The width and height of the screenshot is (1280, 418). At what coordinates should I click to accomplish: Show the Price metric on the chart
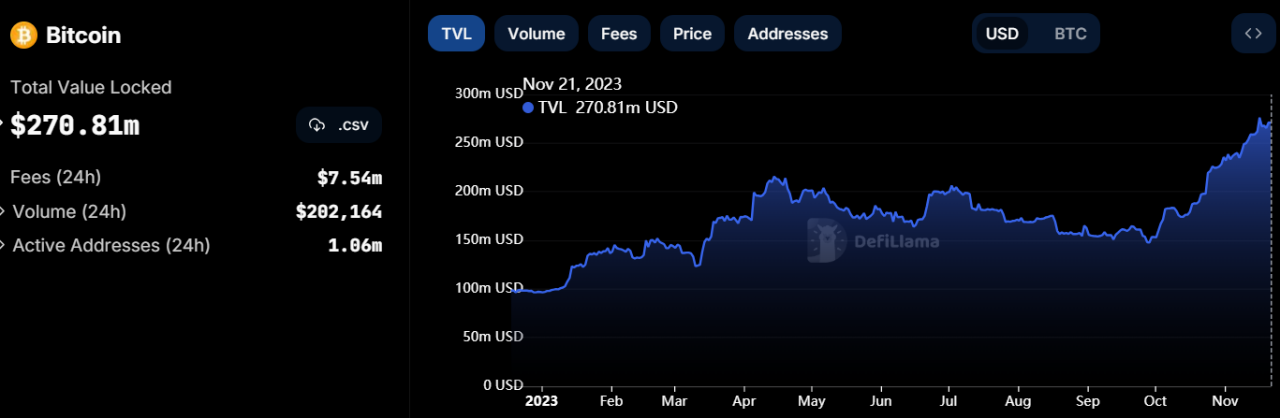click(692, 33)
